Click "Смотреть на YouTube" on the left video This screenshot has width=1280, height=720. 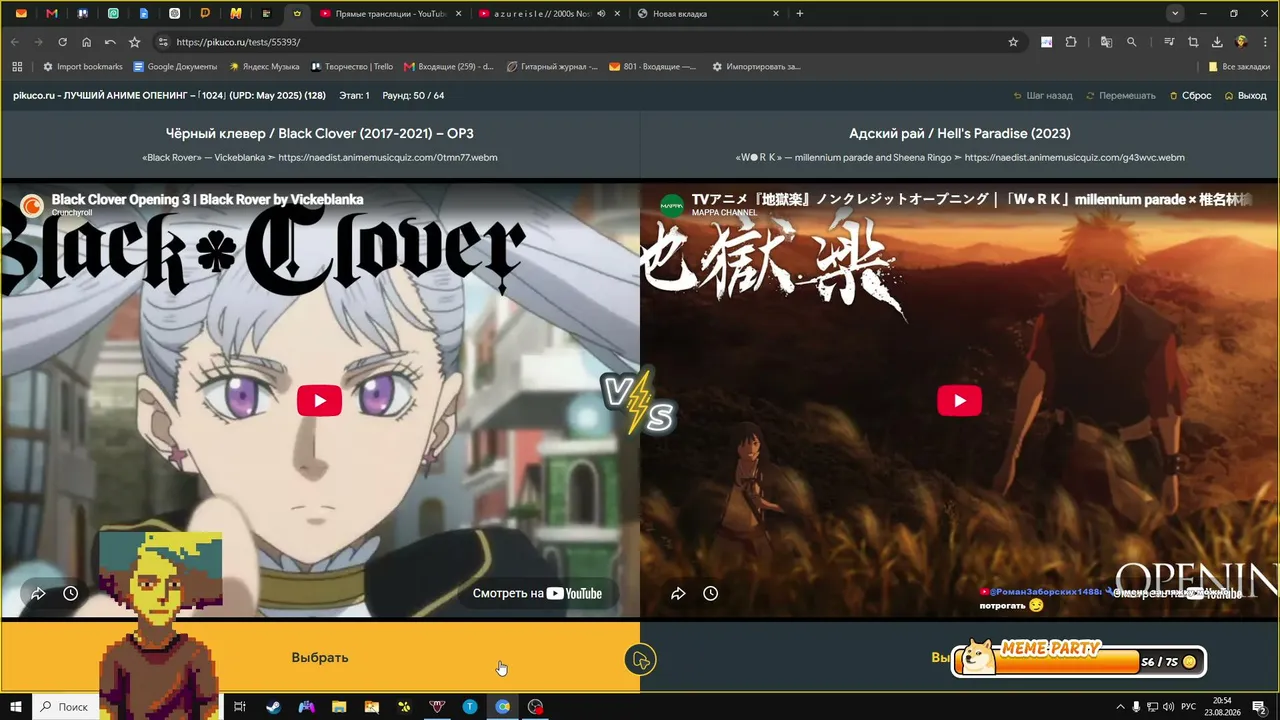(x=538, y=593)
